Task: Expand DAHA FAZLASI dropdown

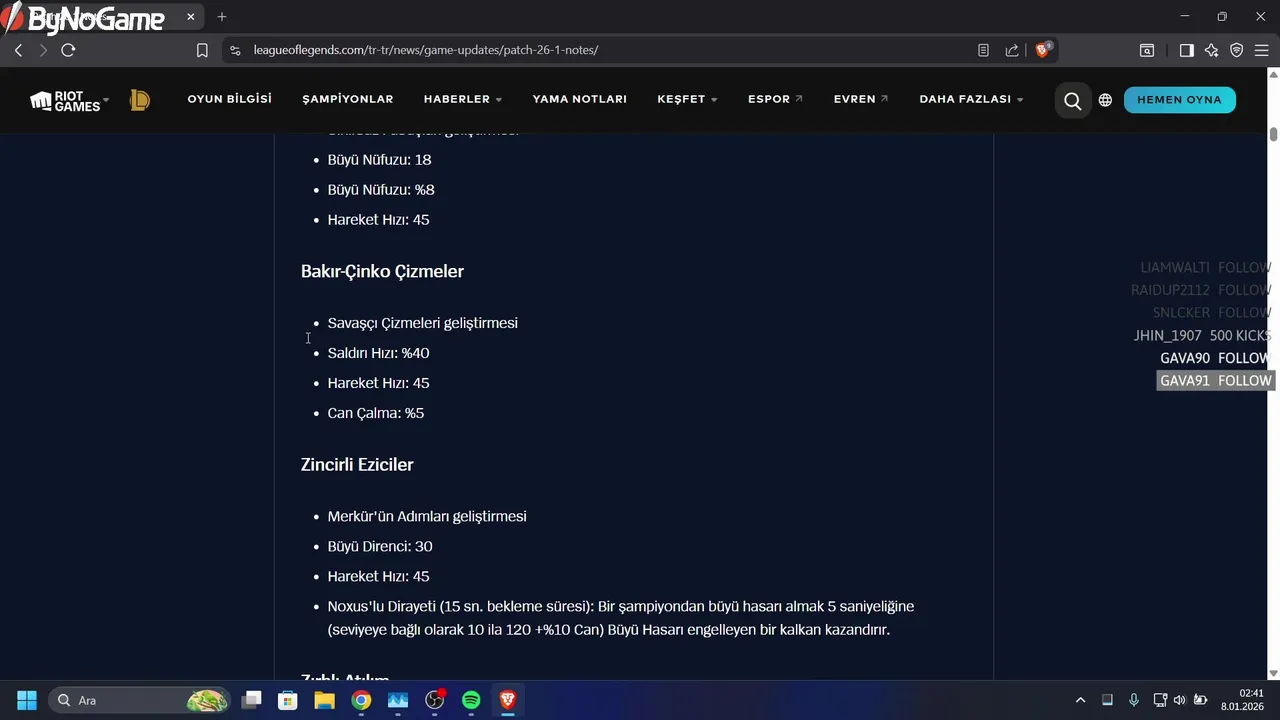Action: (971, 99)
